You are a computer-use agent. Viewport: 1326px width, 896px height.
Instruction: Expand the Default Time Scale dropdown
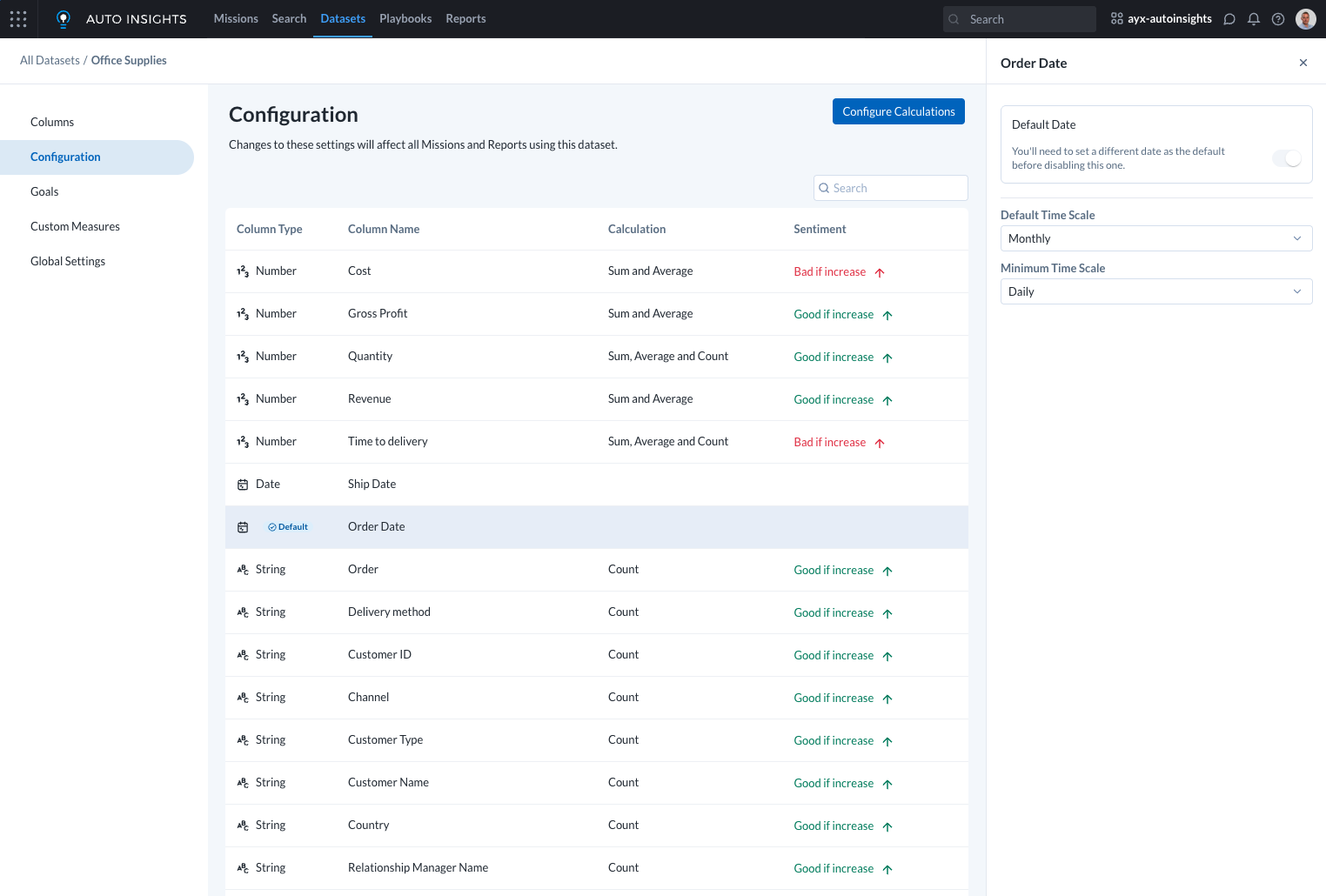coord(1155,238)
